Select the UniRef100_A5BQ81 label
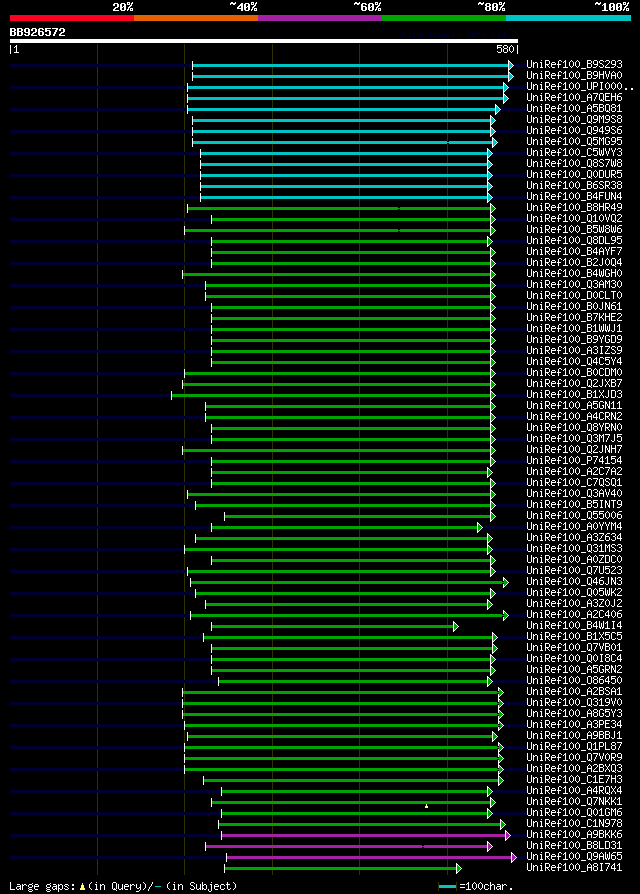Image resolution: width=640 pixels, height=894 pixels. (x=574, y=108)
